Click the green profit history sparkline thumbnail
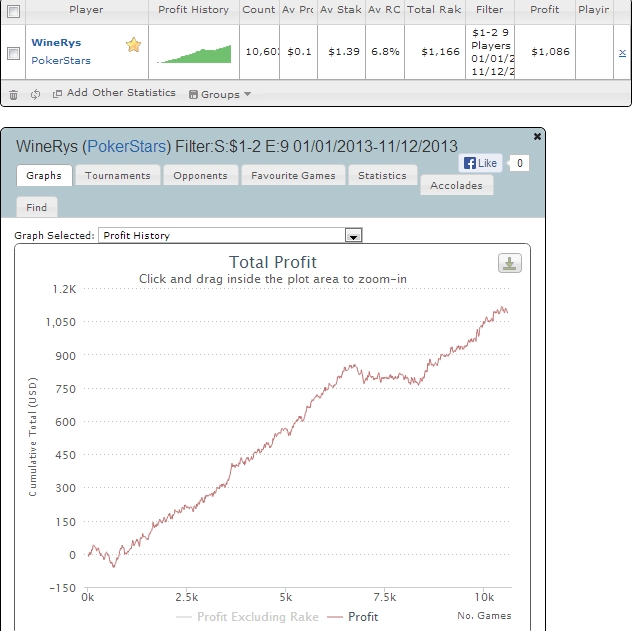Viewport: 634px width, 631px height. (x=194, y=54)
